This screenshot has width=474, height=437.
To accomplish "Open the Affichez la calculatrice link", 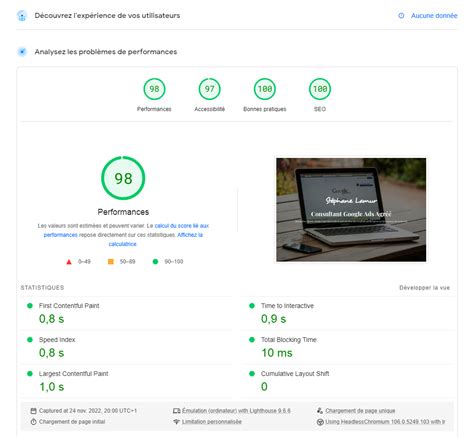I will pos(156,239).
